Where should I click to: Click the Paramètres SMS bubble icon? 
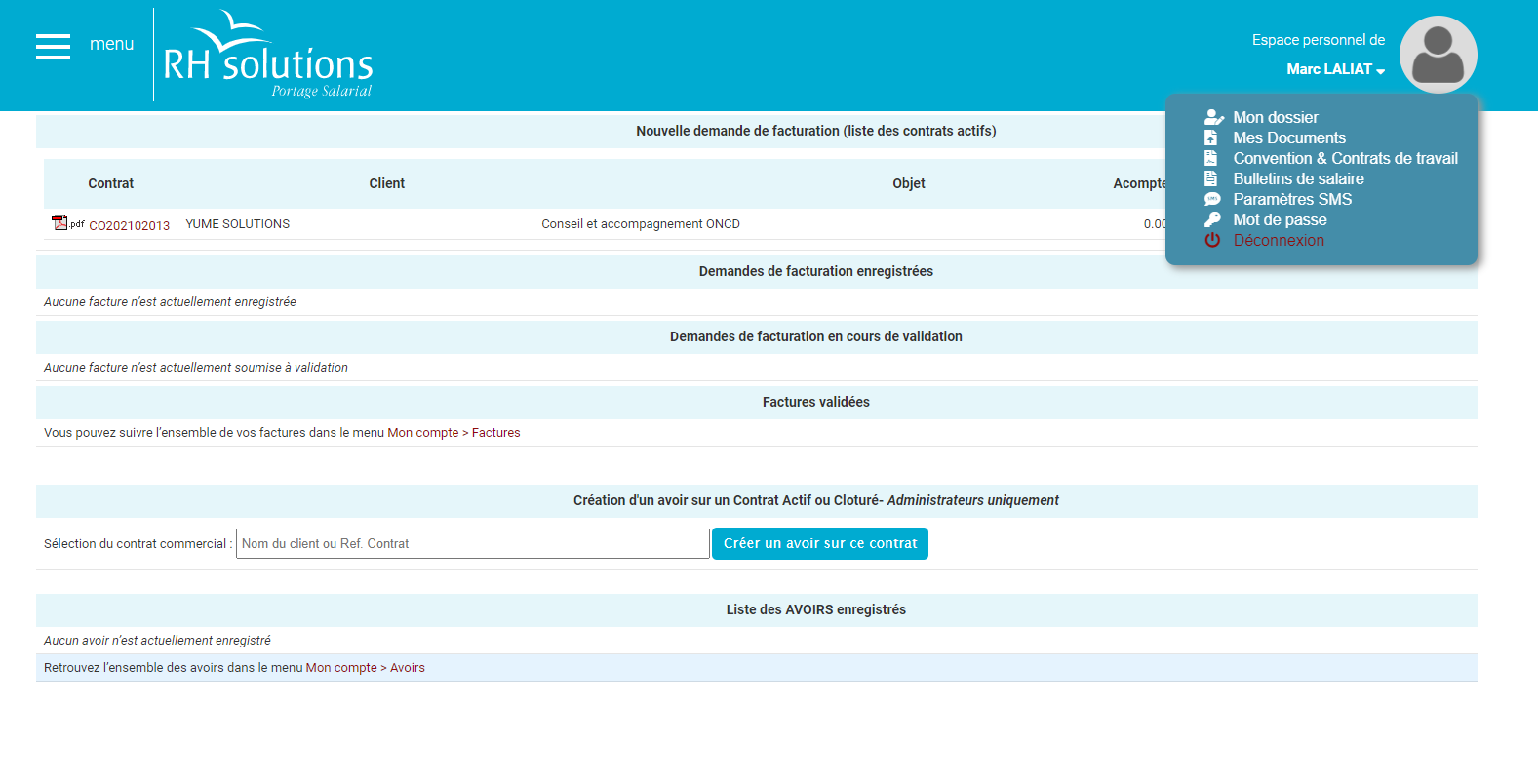[1212, 199]
